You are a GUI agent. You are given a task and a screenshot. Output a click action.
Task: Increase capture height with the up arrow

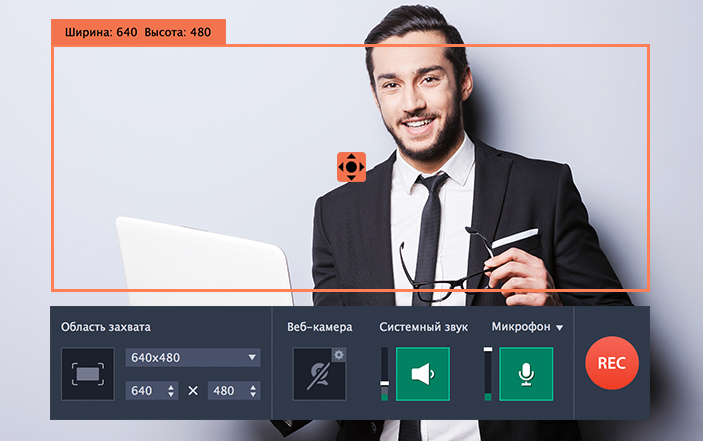[252, 386]
